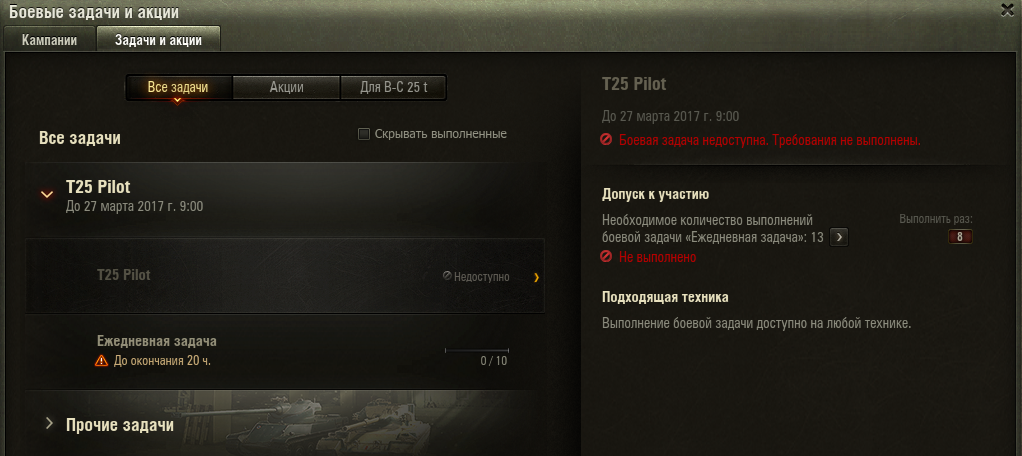Image resolution: width=1022 pixels, height=456 pixels.
Task: Click the unavailable icon beside 'Недоступно'
Action: 447,276
